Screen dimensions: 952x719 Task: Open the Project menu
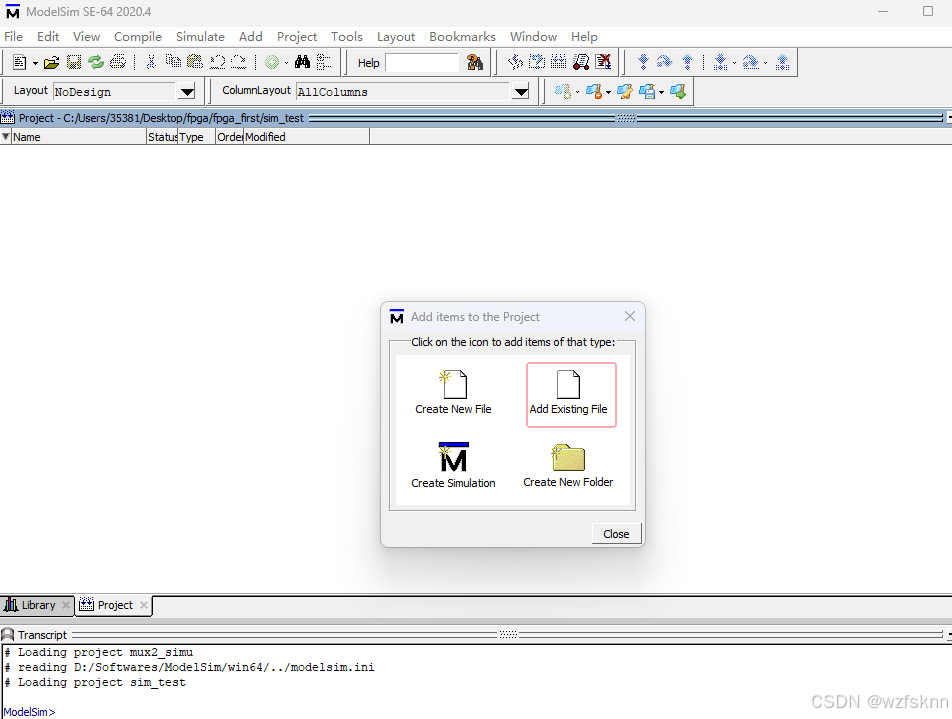[297, 36]
